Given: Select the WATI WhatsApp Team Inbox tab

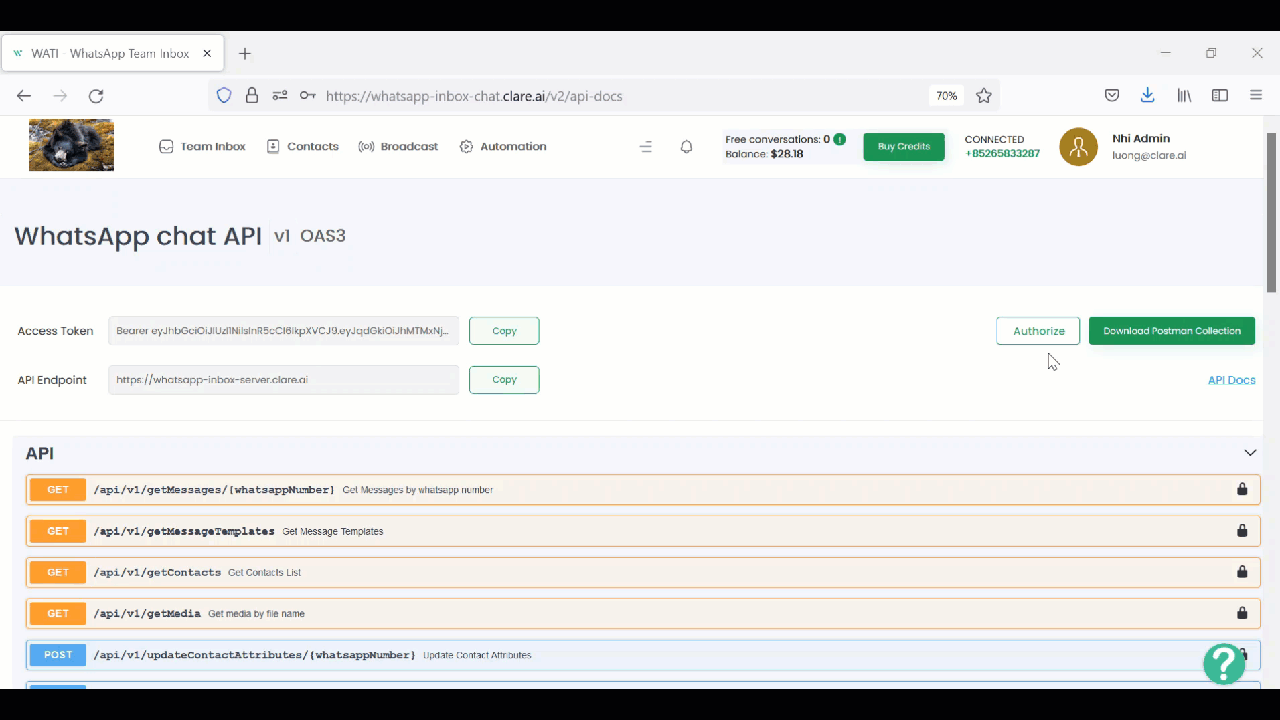Looking at the screenshot, I should point(112,53).
